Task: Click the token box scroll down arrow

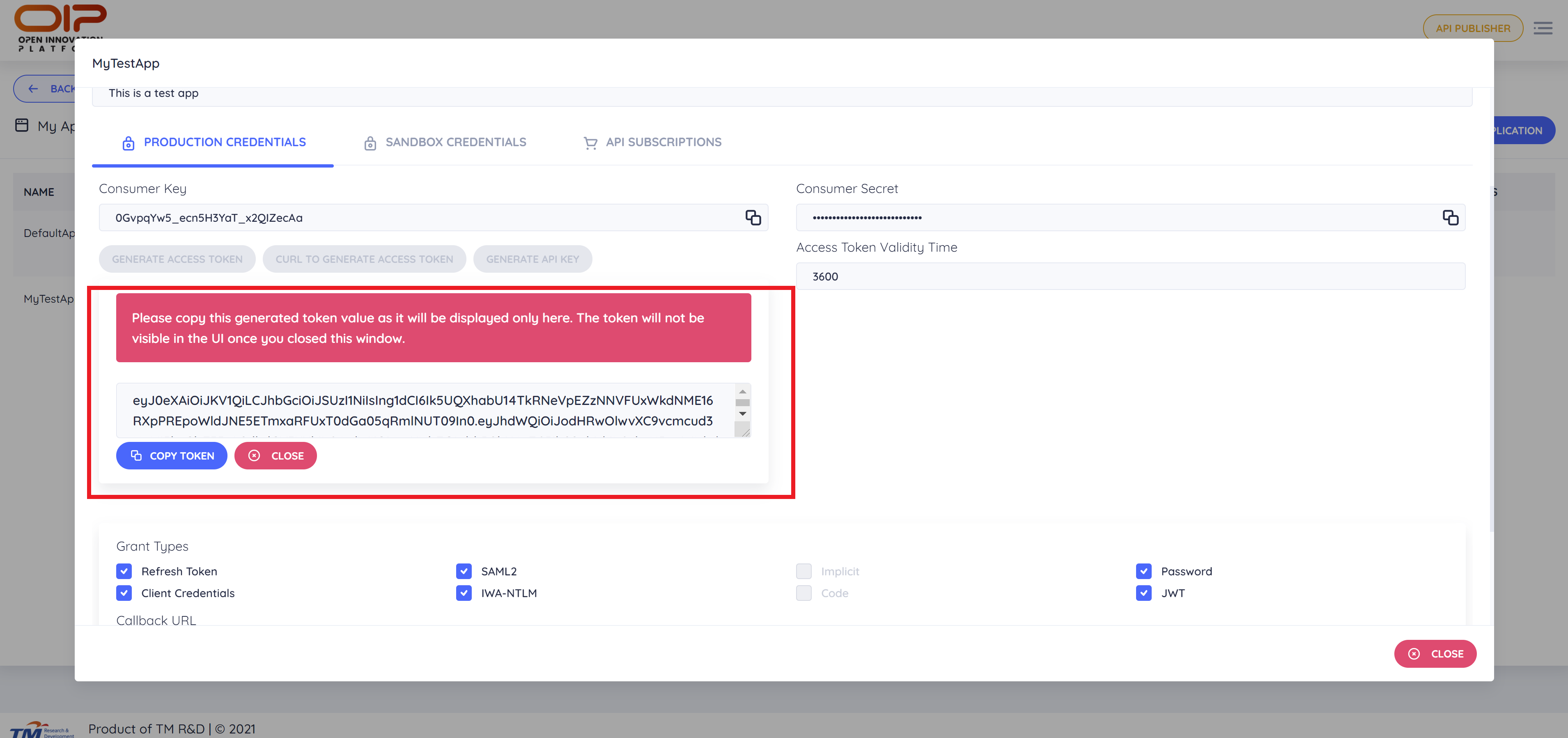Action: coord(743,414)
